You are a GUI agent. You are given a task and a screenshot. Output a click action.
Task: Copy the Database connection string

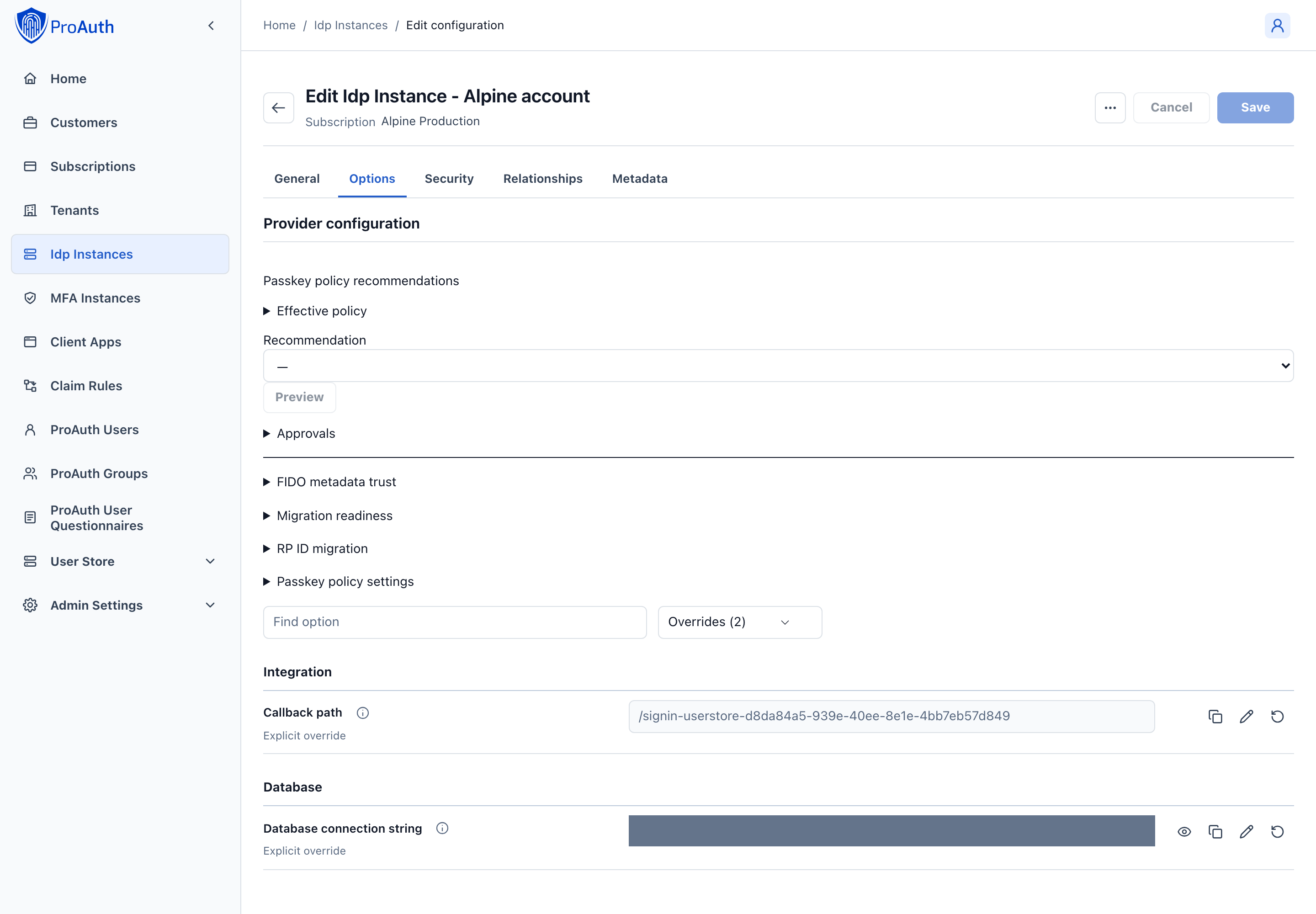click(x=1215, y=832)
